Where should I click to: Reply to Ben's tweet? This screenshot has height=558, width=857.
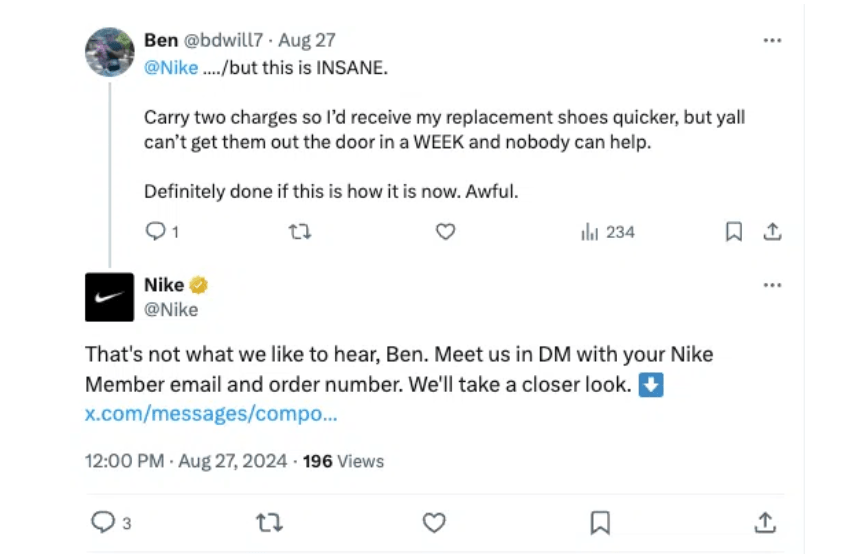coord(155,232)
